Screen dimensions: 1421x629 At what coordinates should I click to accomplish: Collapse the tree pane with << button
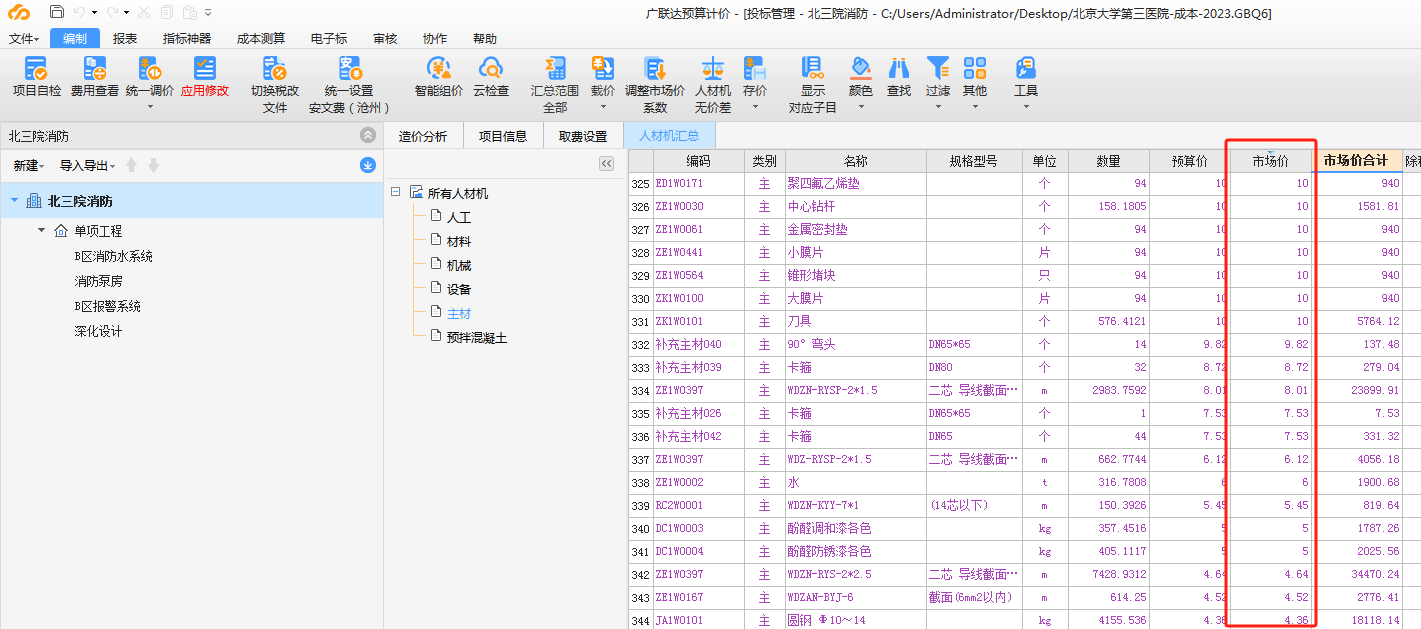click(606, 164)
